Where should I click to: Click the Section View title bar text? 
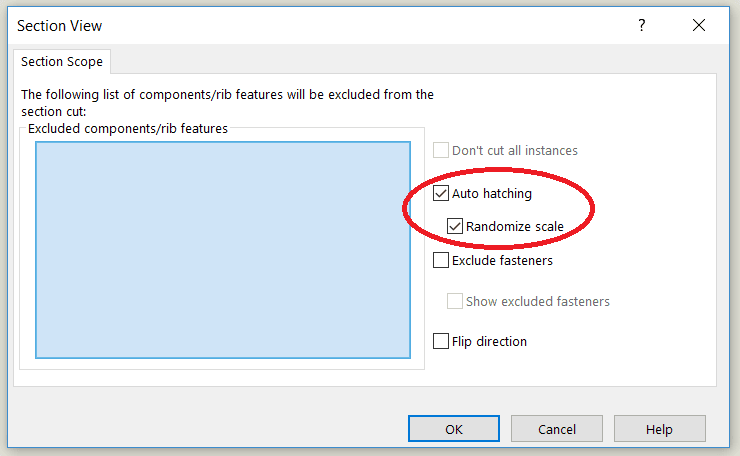(x=59, y=25)
